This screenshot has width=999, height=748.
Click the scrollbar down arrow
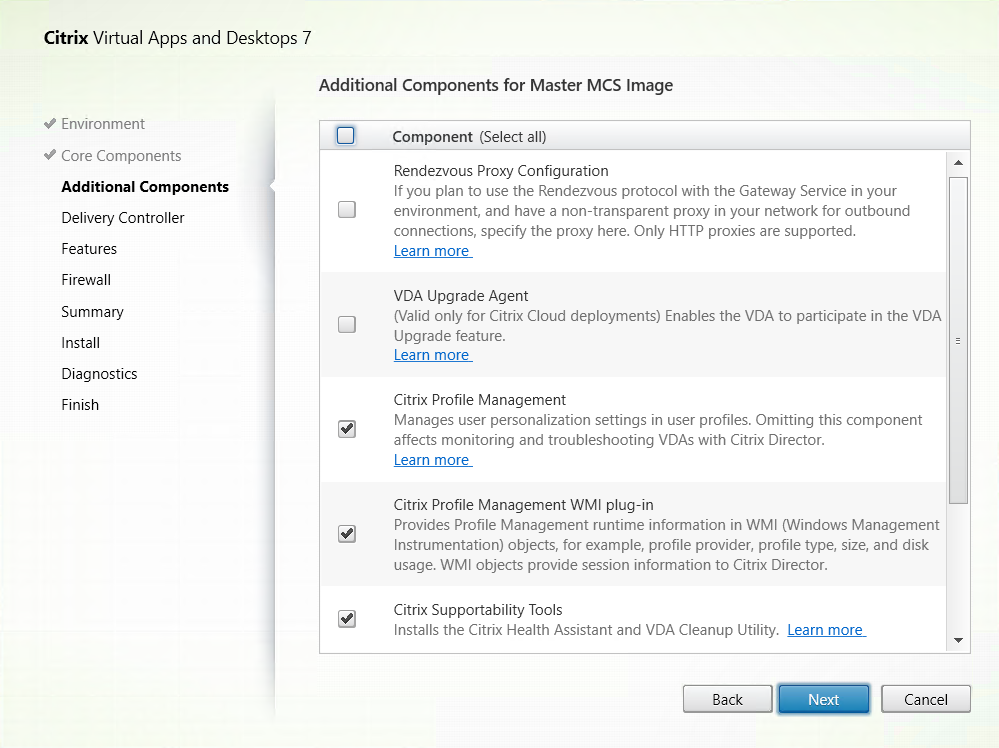pyautogui.click(x=957, y=640)
